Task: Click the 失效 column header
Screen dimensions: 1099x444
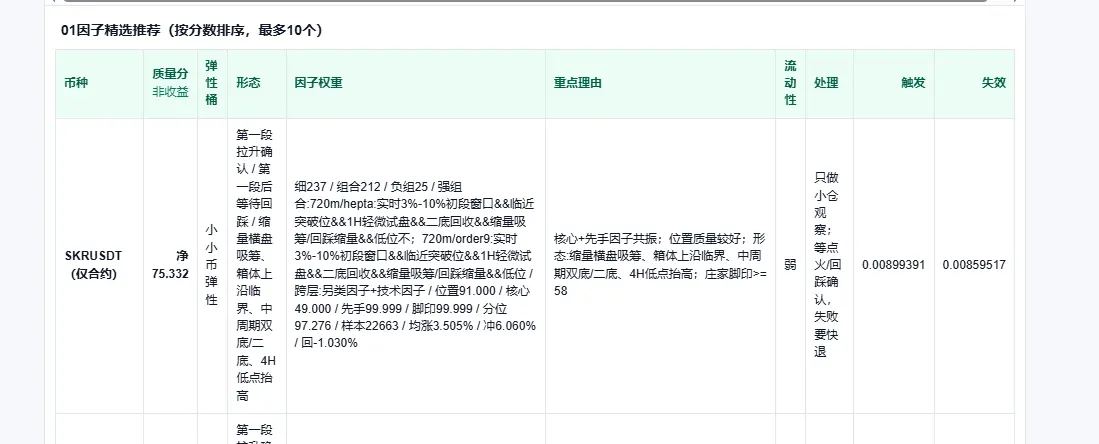Action: [974, 83]
